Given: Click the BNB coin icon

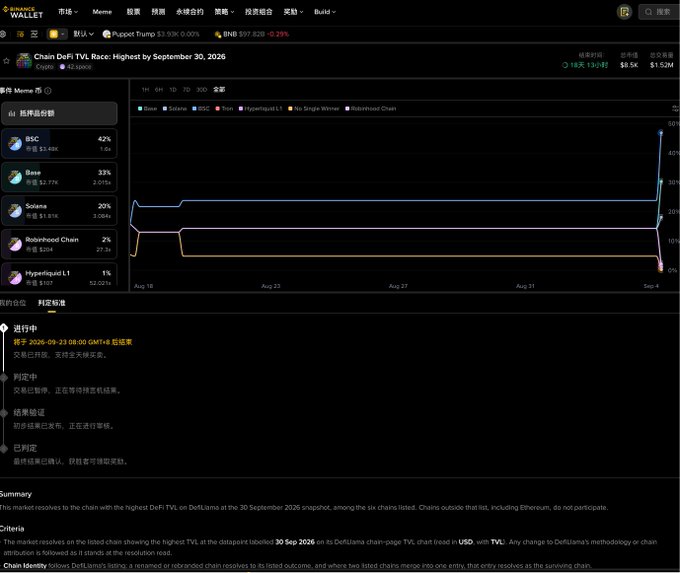Looking at the screenshot, I should pyautogui.click(x=218, y=34).
